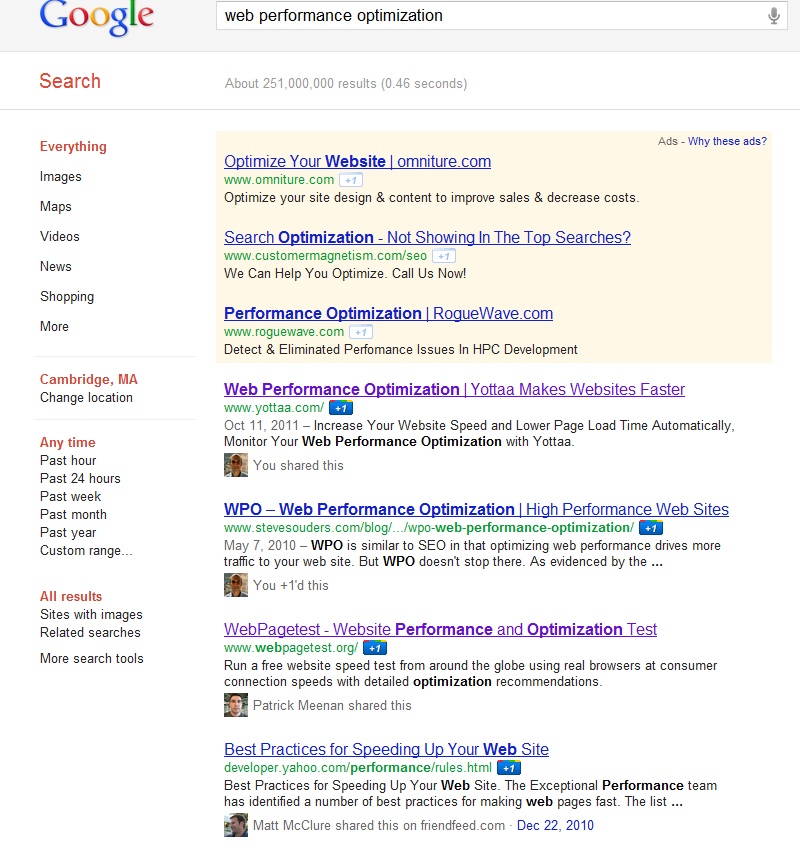Click Patrick Meenan's profile photo
Screen dimensions: 800x850
[236, 705]
